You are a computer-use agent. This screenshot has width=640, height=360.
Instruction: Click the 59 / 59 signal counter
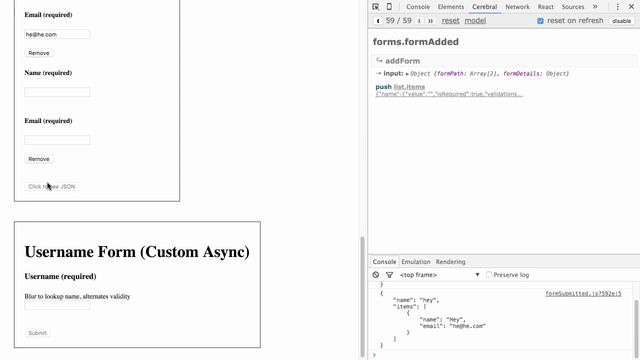tap(398, 21)
